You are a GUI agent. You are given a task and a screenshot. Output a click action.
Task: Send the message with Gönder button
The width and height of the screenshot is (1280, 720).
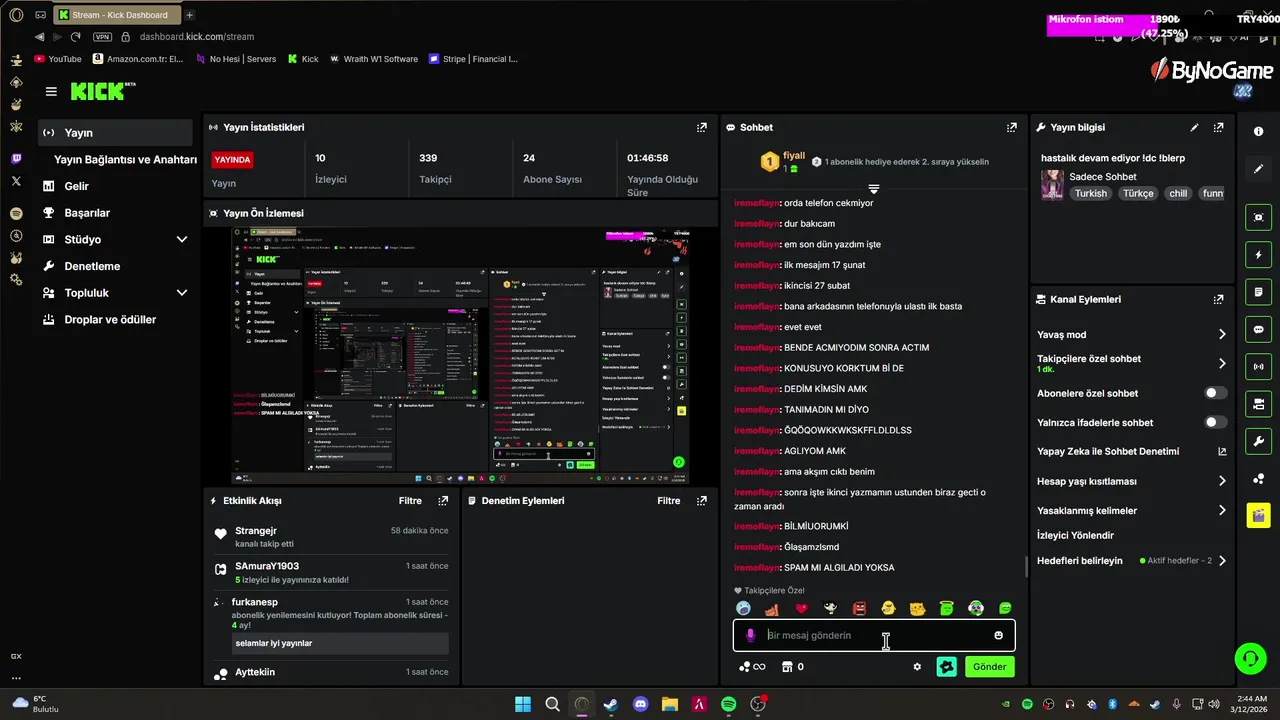[990, 667]
